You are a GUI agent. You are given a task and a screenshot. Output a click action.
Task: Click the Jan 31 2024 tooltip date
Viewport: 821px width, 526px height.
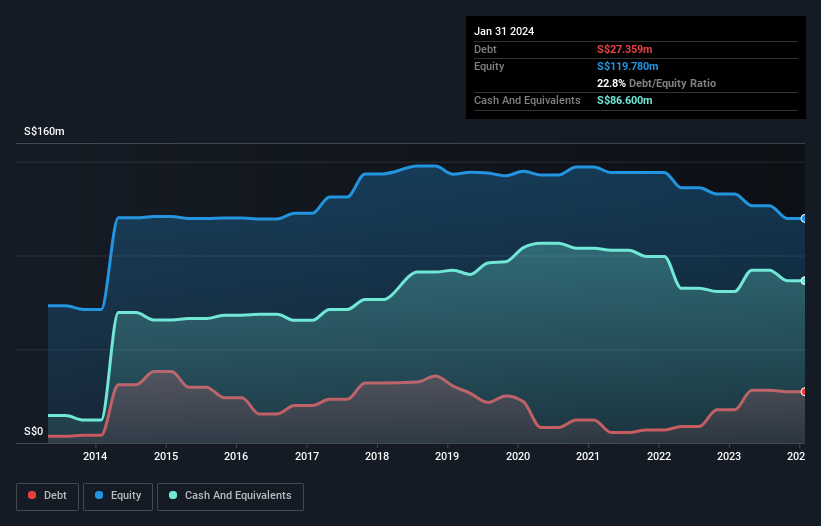point(504,31)
